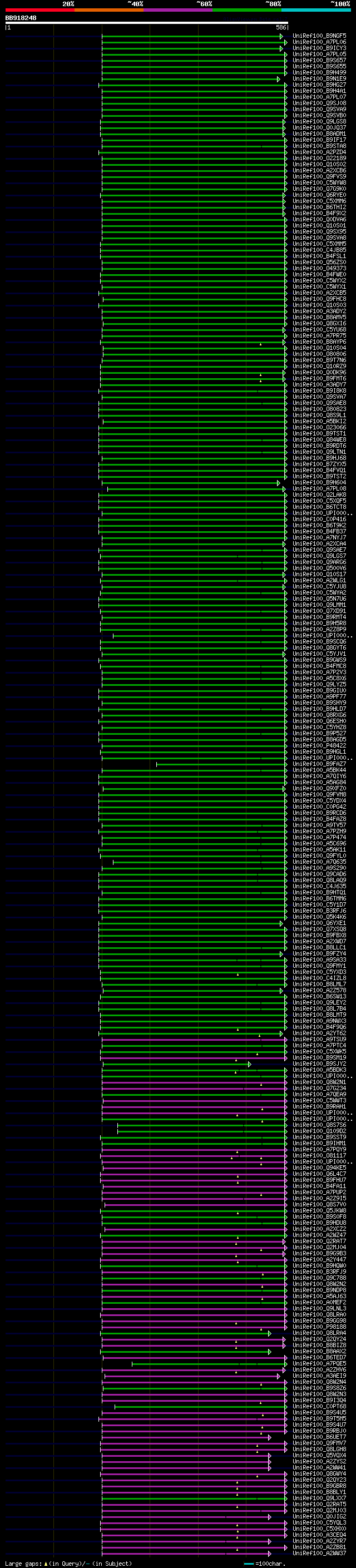Select the UniRef100_Q9XFZ0 hit label
The height and width of the screenshot is (1568, 356).
[319, 789]
